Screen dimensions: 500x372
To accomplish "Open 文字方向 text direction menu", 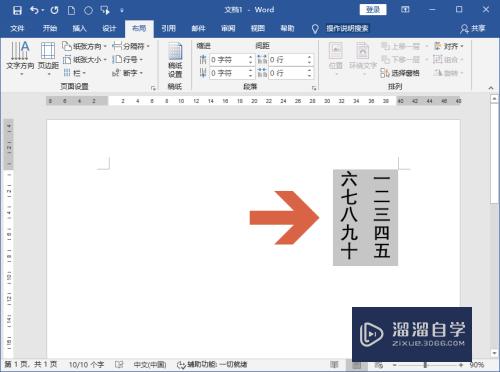I will click(x=20, y=57).
